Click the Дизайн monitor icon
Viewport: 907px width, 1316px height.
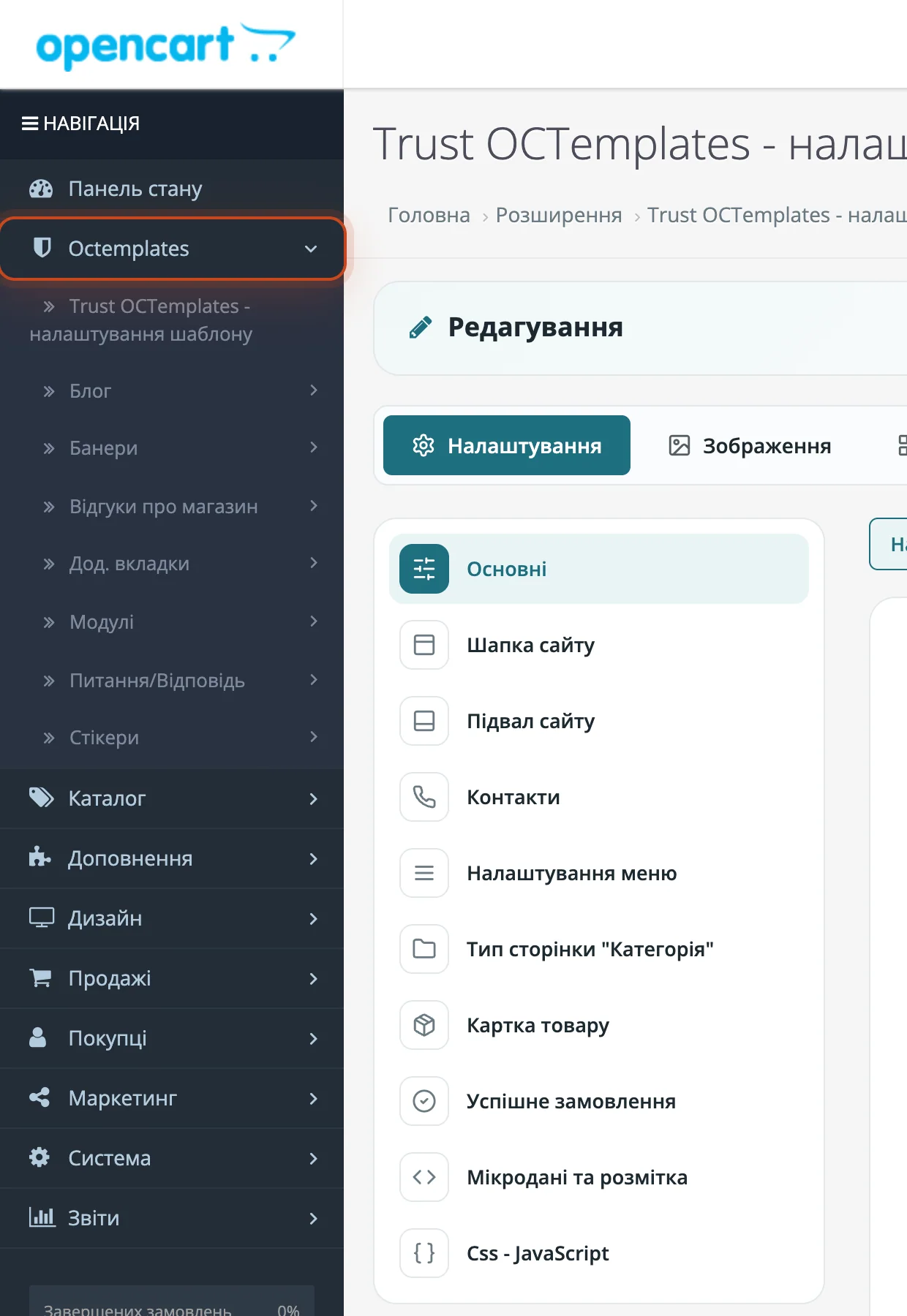tap(42, 918)
